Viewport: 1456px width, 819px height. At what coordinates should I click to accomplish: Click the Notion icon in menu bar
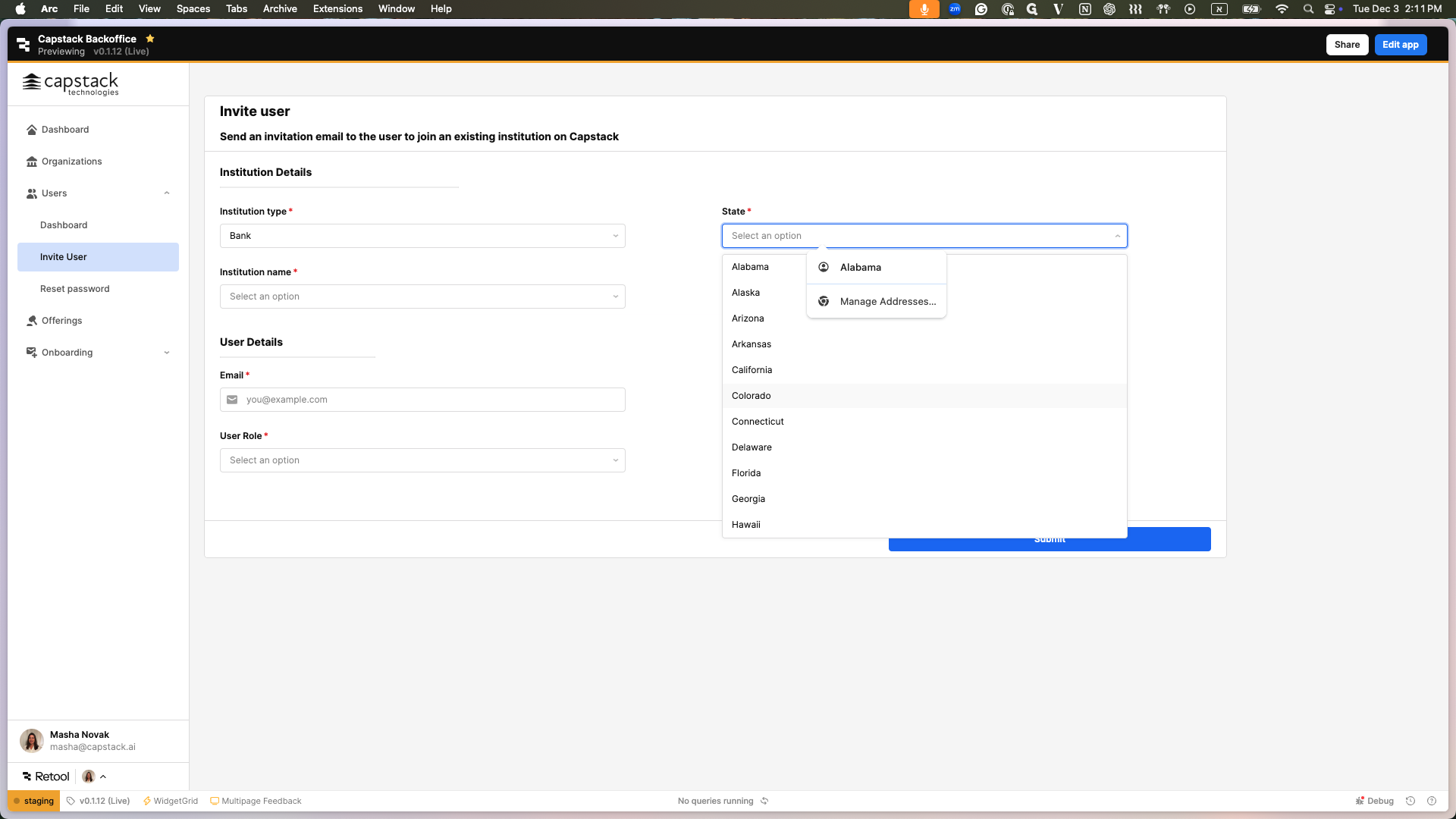pyautogui.click(x=1085, y=9)
